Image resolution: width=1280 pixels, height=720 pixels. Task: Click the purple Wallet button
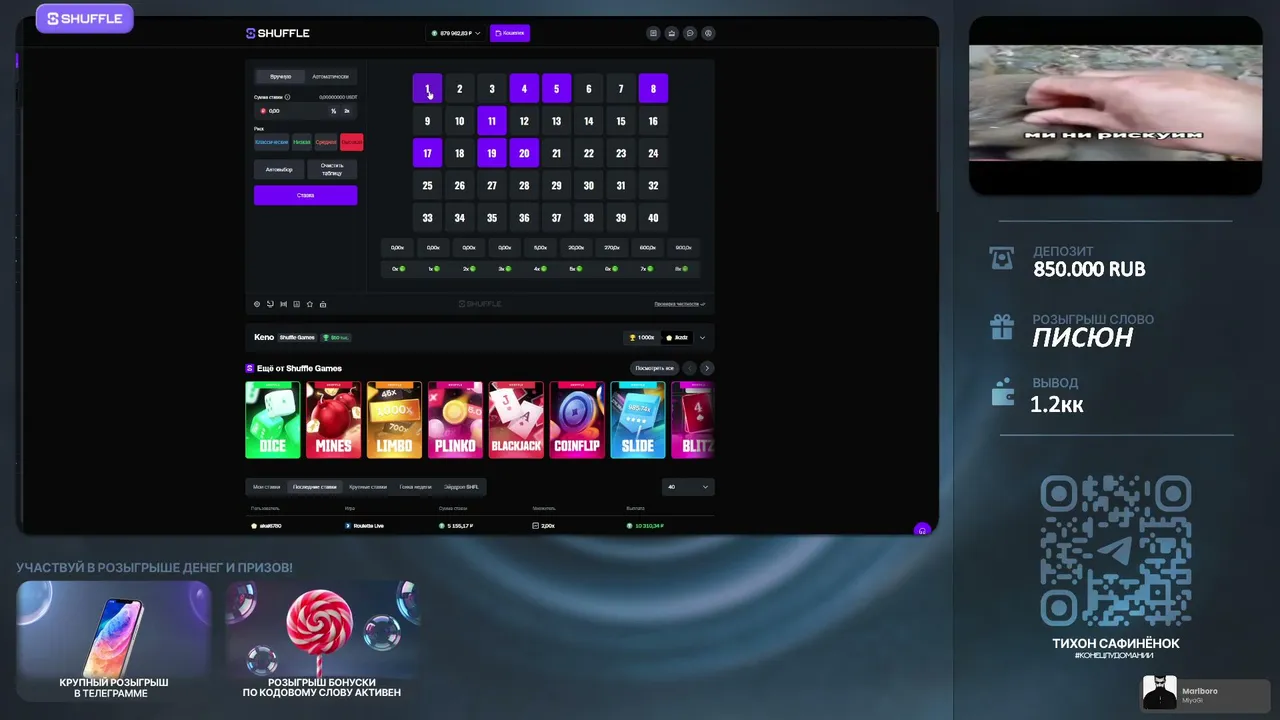click(x=510, y=33)
